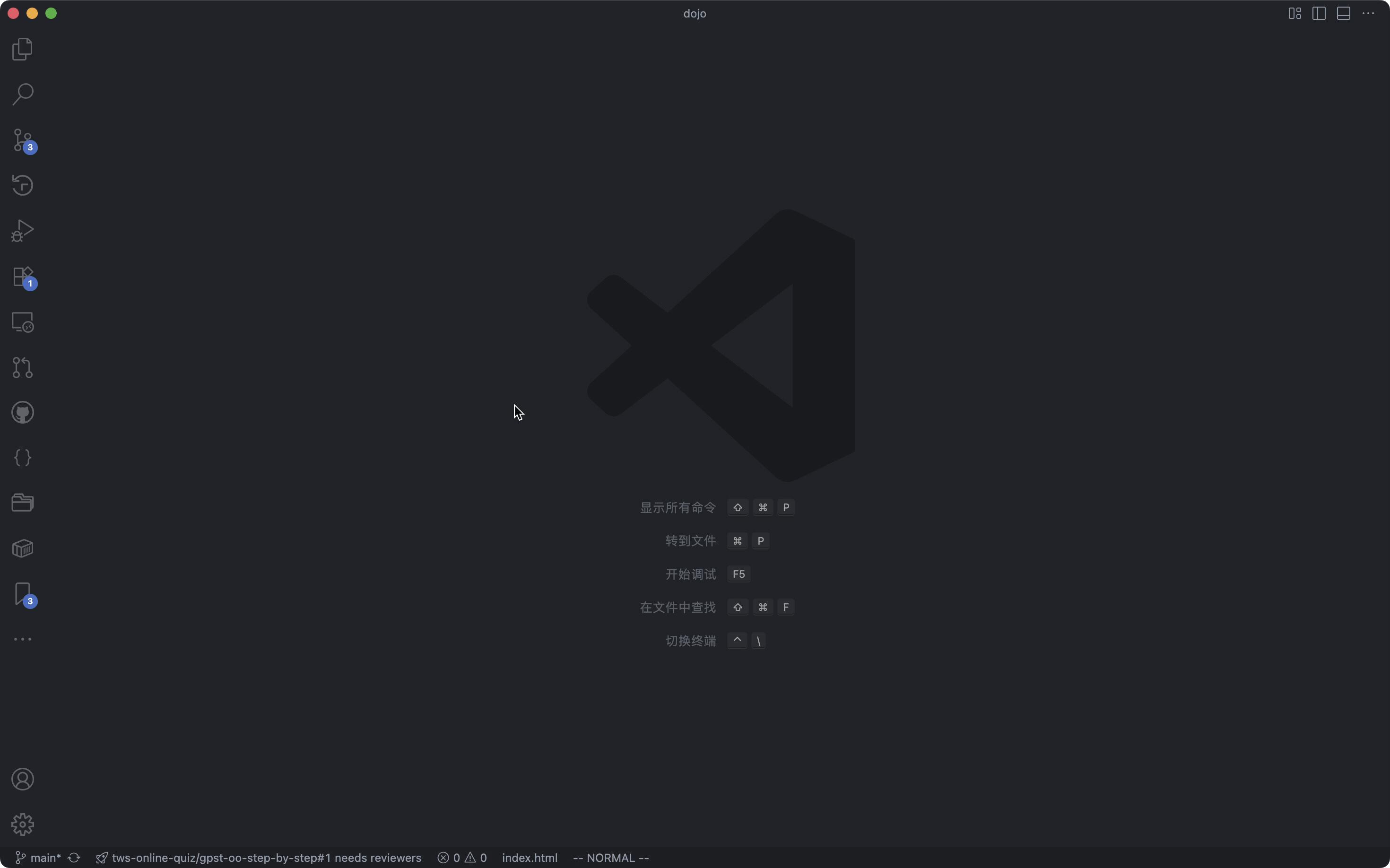Open the customize layout options
1390x868 pixels.
(x=1294, y=13)
